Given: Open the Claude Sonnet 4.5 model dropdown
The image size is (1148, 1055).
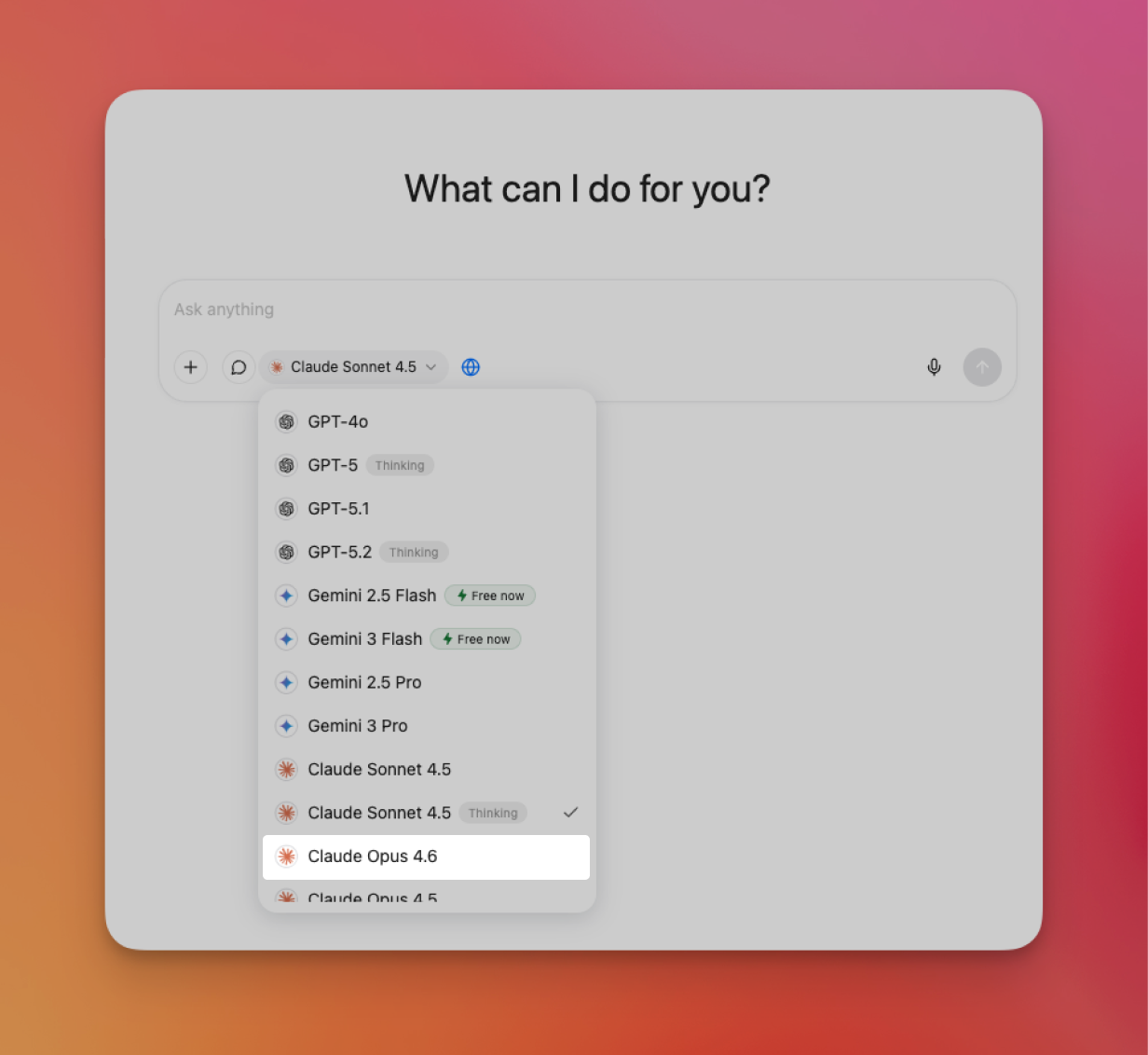Looking at the screenshot, I should (354, 367).
